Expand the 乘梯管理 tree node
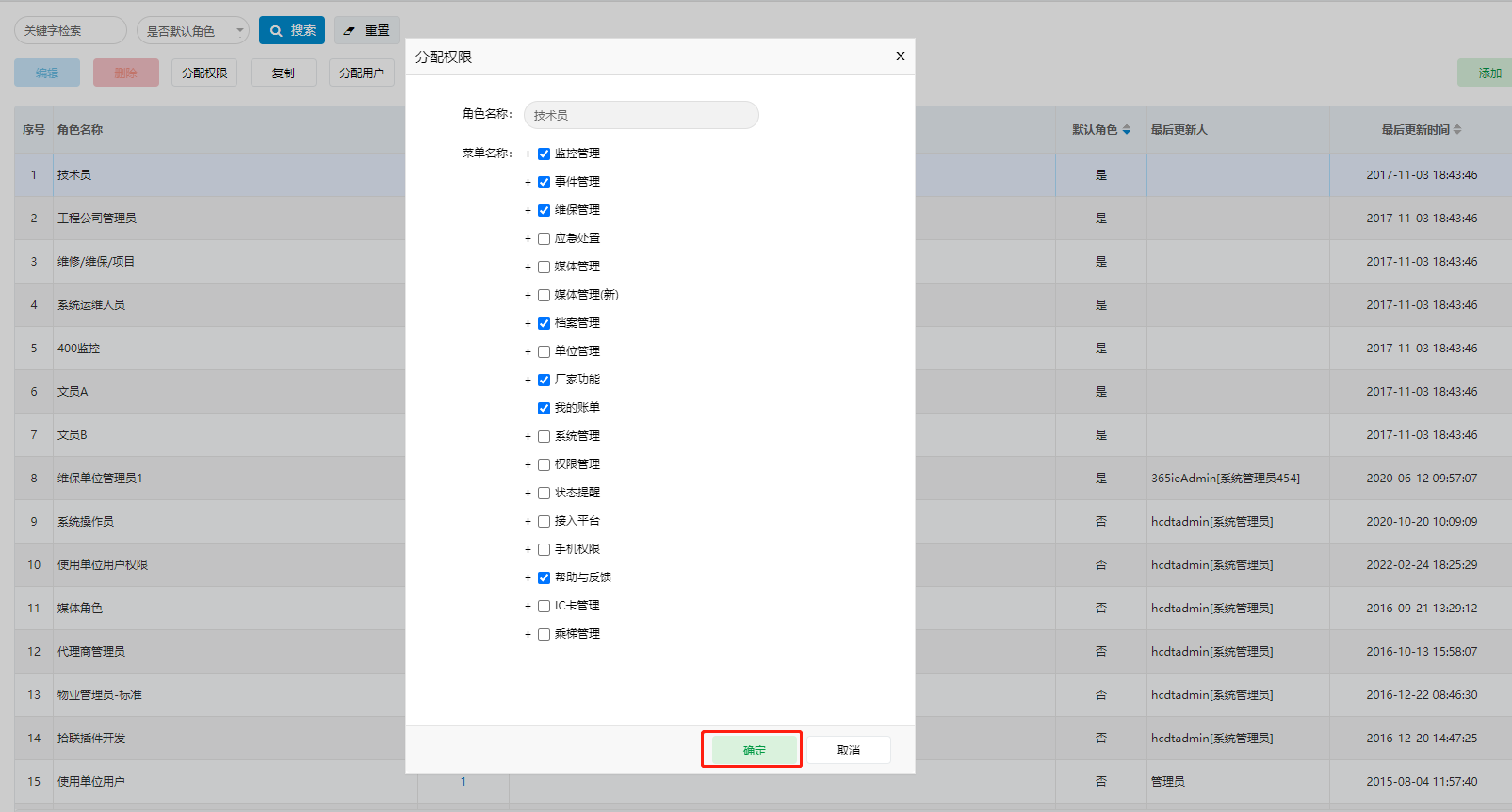 click(x=528, y=634)
